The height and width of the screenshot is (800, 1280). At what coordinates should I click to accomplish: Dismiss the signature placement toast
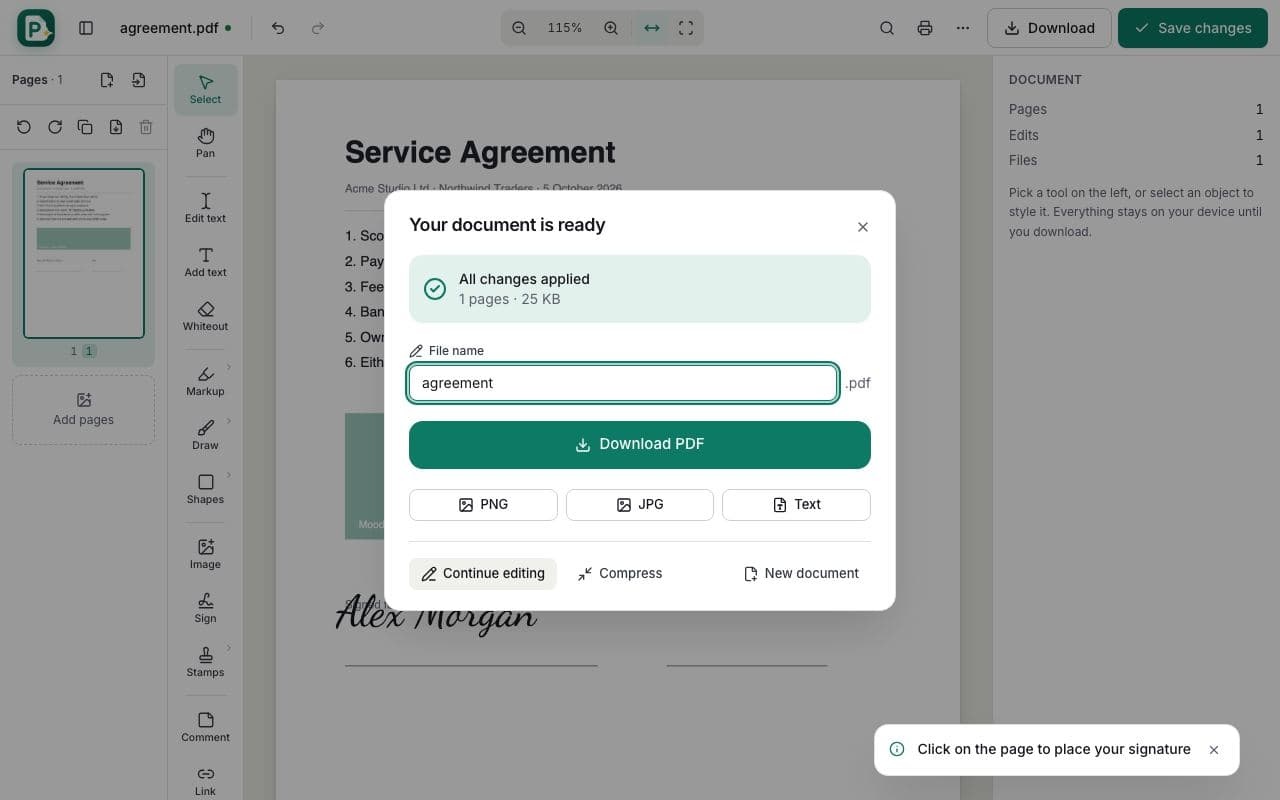pos(1214,750)
